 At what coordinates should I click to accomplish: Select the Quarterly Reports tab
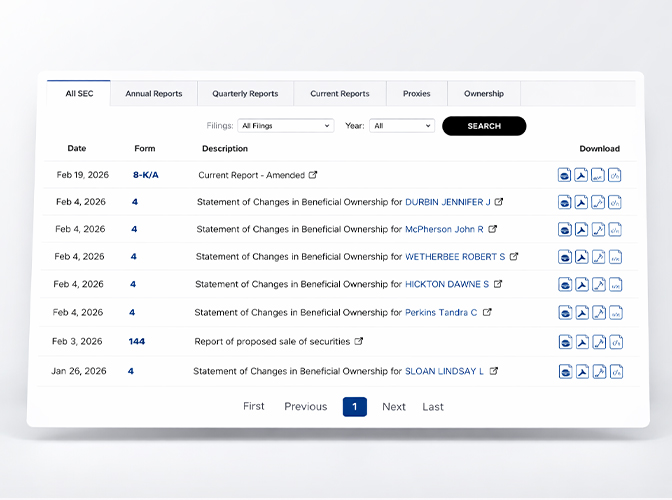pos(245,94)
